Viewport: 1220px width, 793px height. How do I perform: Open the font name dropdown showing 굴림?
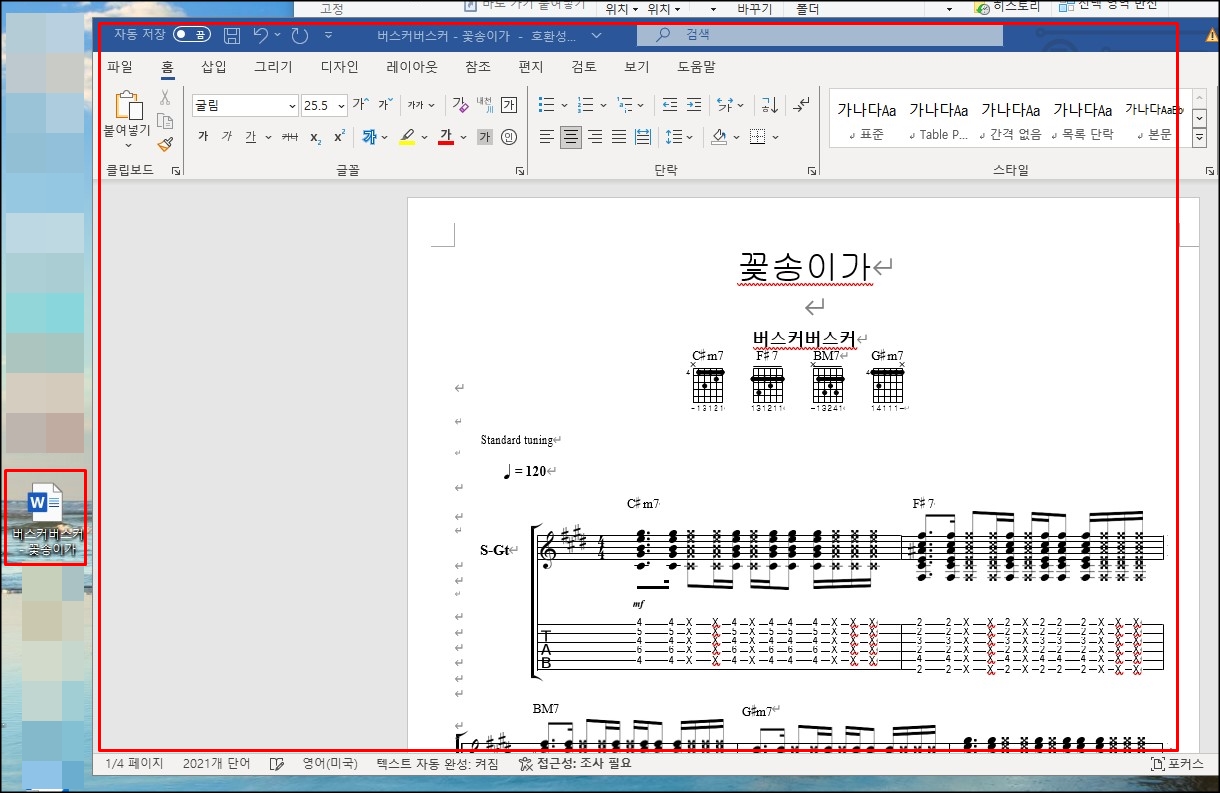(293, 105)
